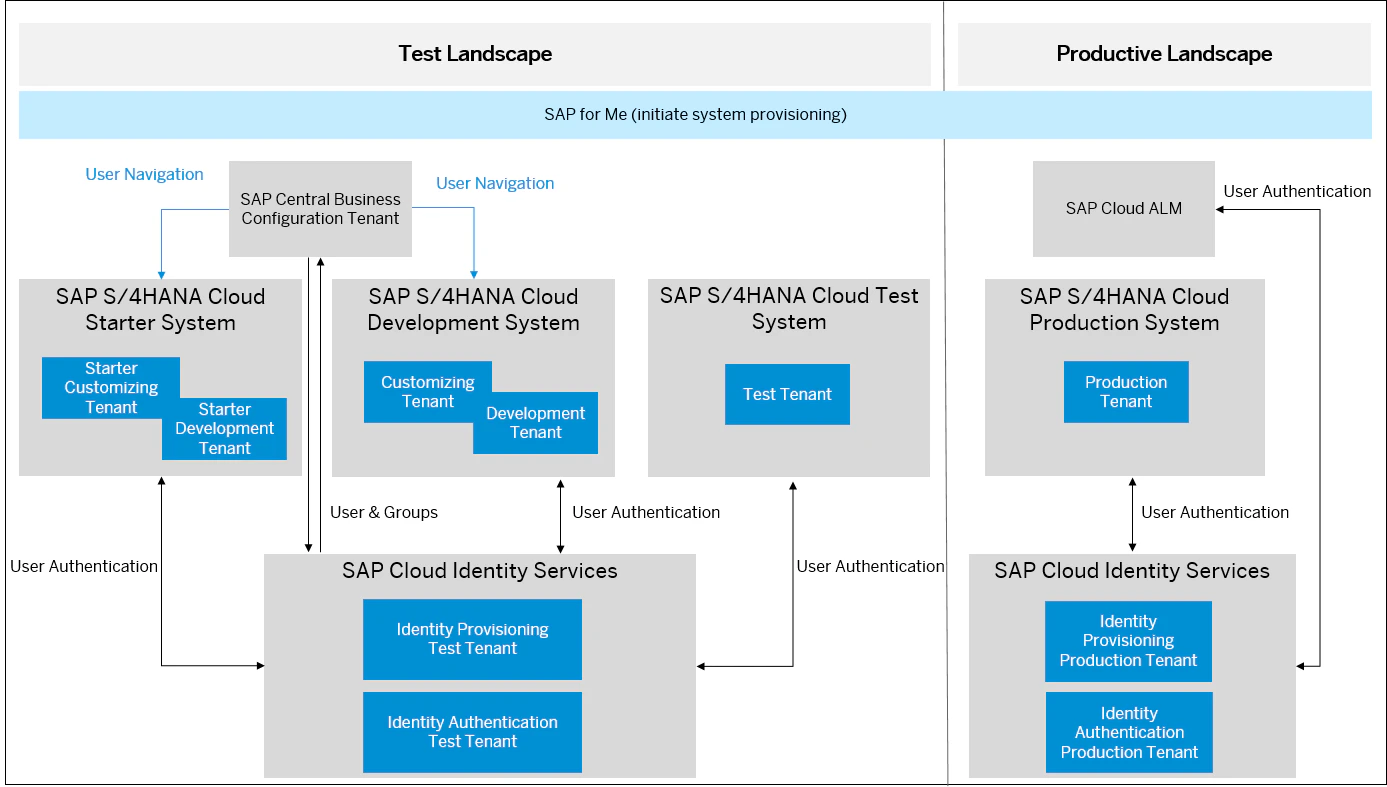1387x787 pixels.
Task: Click User Authentication label below the Test System
Action: pos(870,566)
